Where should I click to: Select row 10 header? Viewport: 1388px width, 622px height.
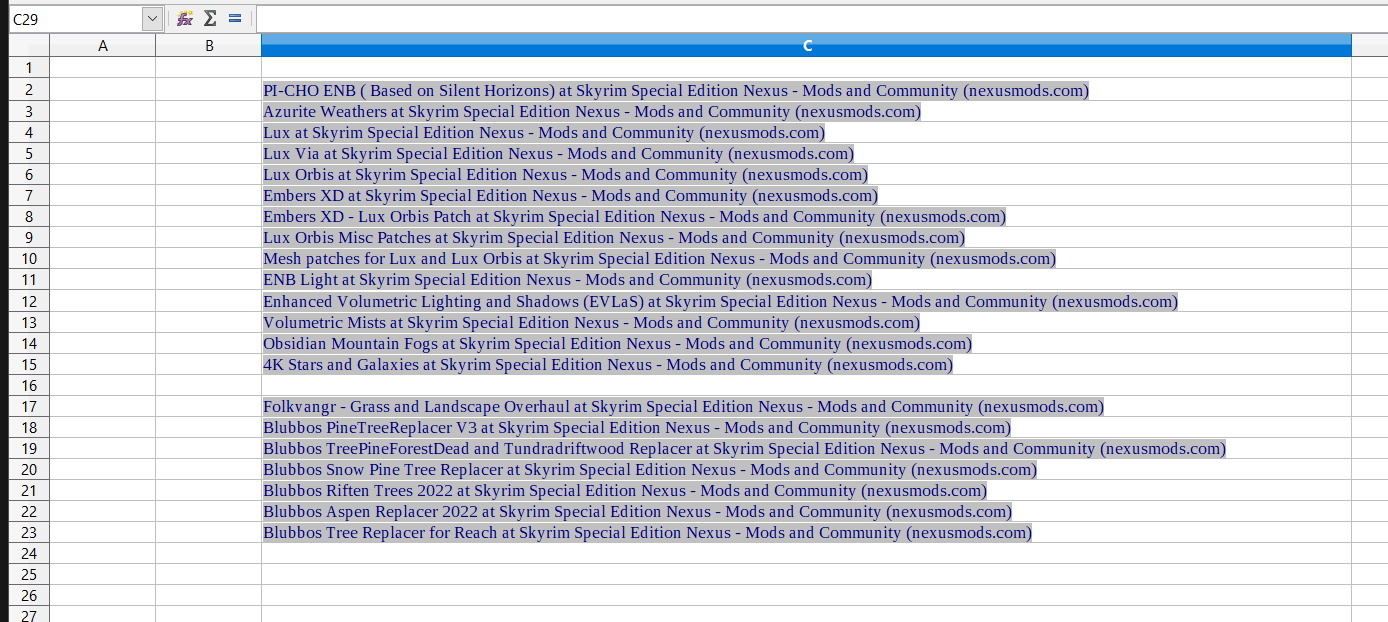tap(29, 258)
